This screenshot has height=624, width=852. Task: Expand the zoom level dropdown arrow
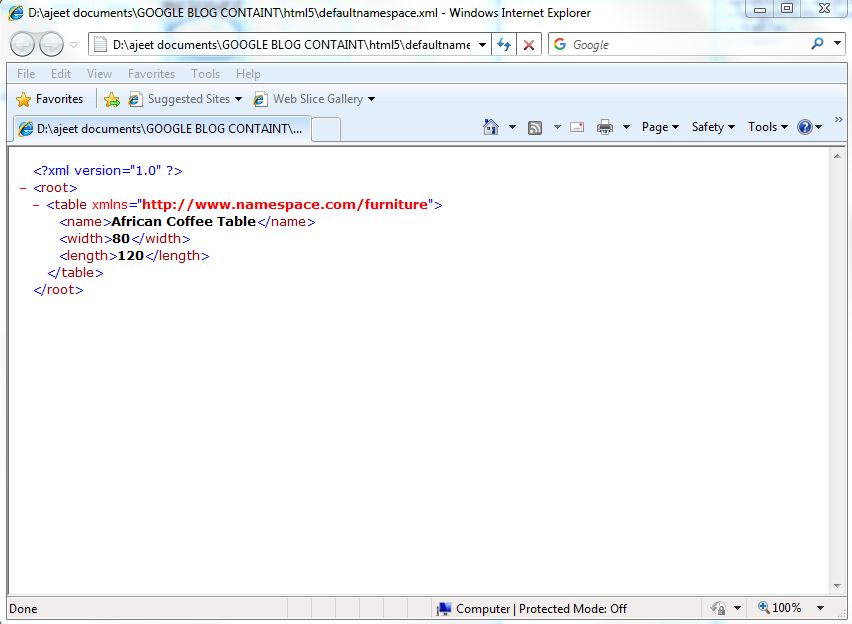coord(820,608)
